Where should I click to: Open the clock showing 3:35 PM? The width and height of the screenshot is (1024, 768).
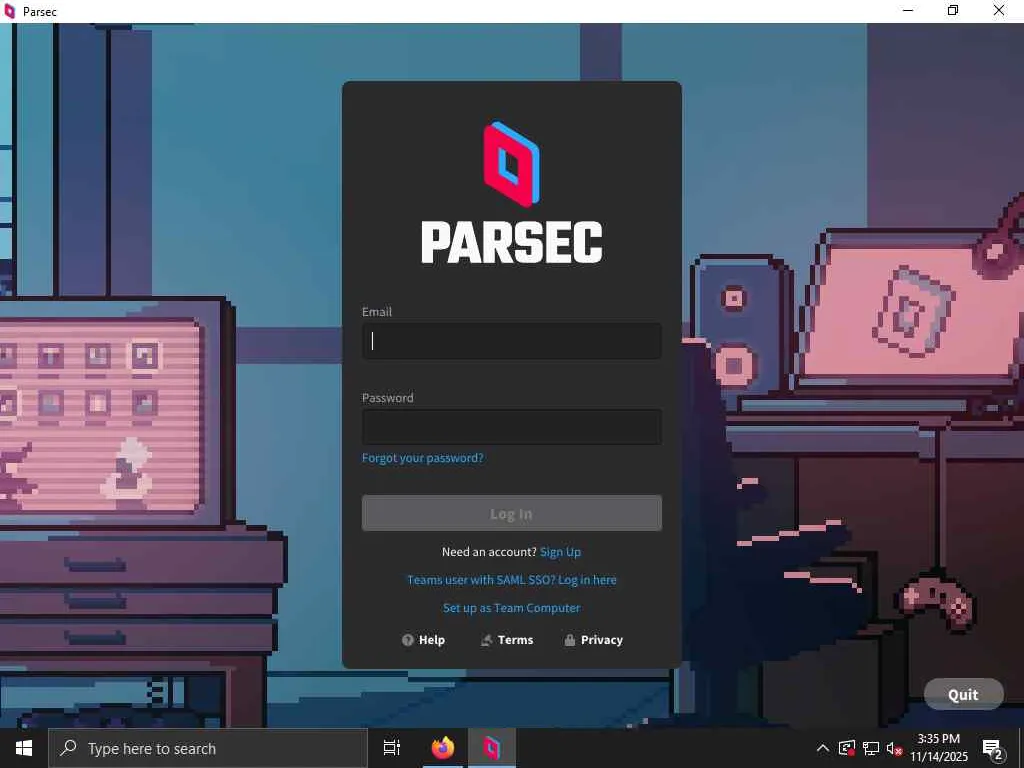939,748
